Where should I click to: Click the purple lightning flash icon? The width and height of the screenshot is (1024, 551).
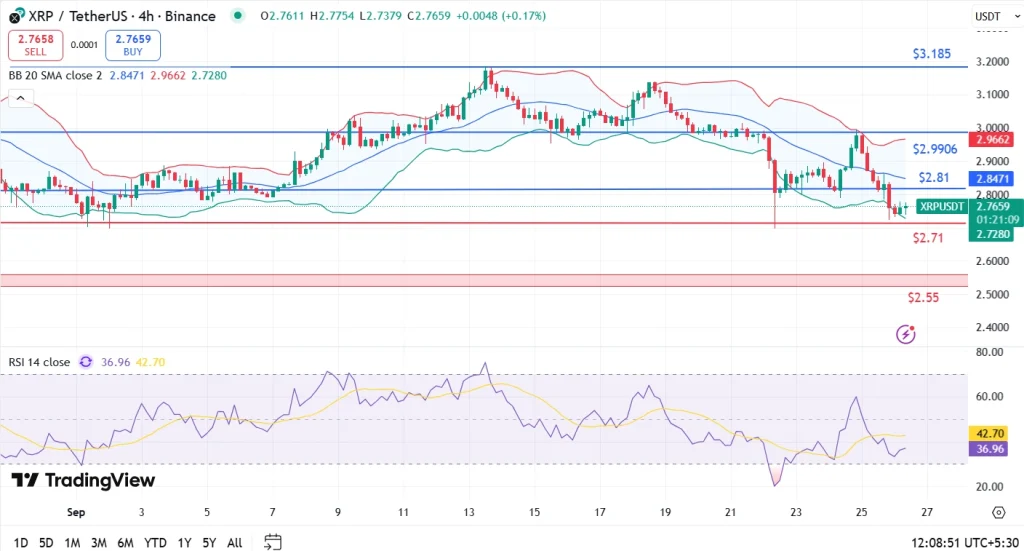coord(906,334)
